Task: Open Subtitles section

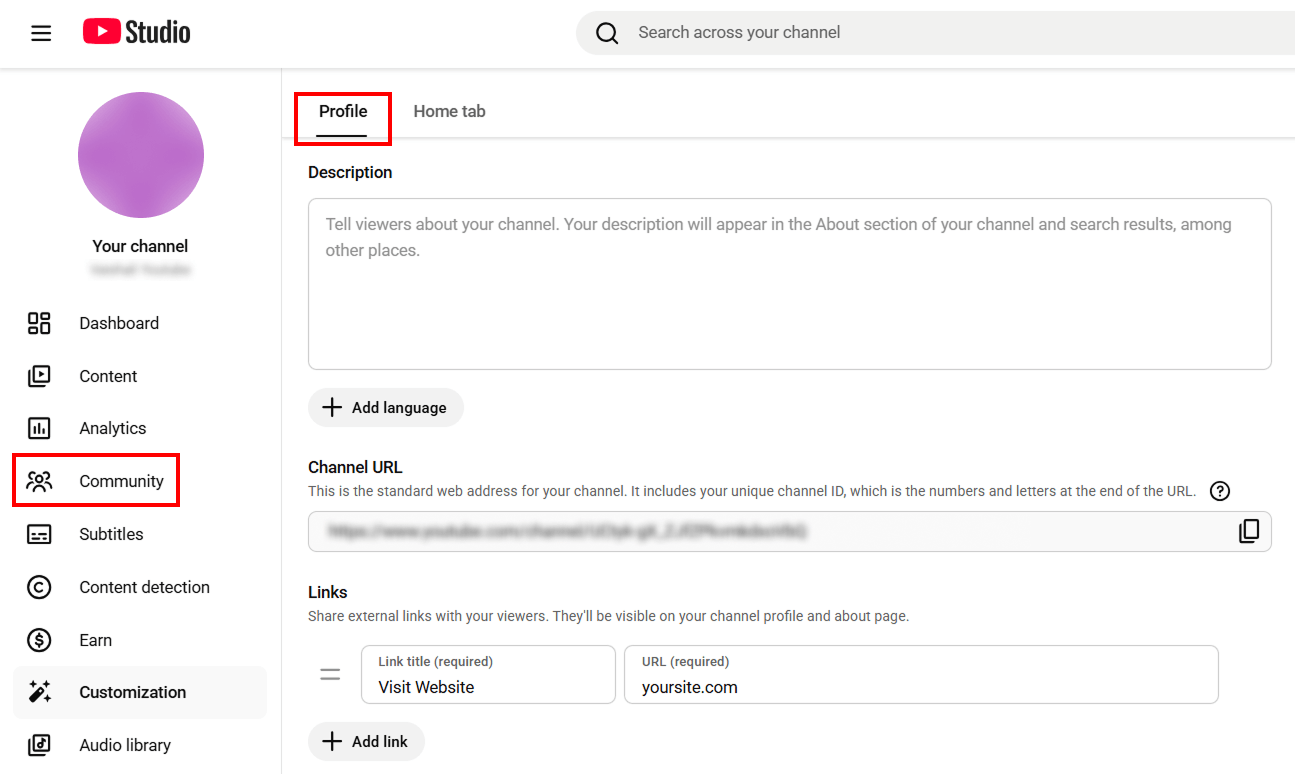Action: [x=111, y=534]
